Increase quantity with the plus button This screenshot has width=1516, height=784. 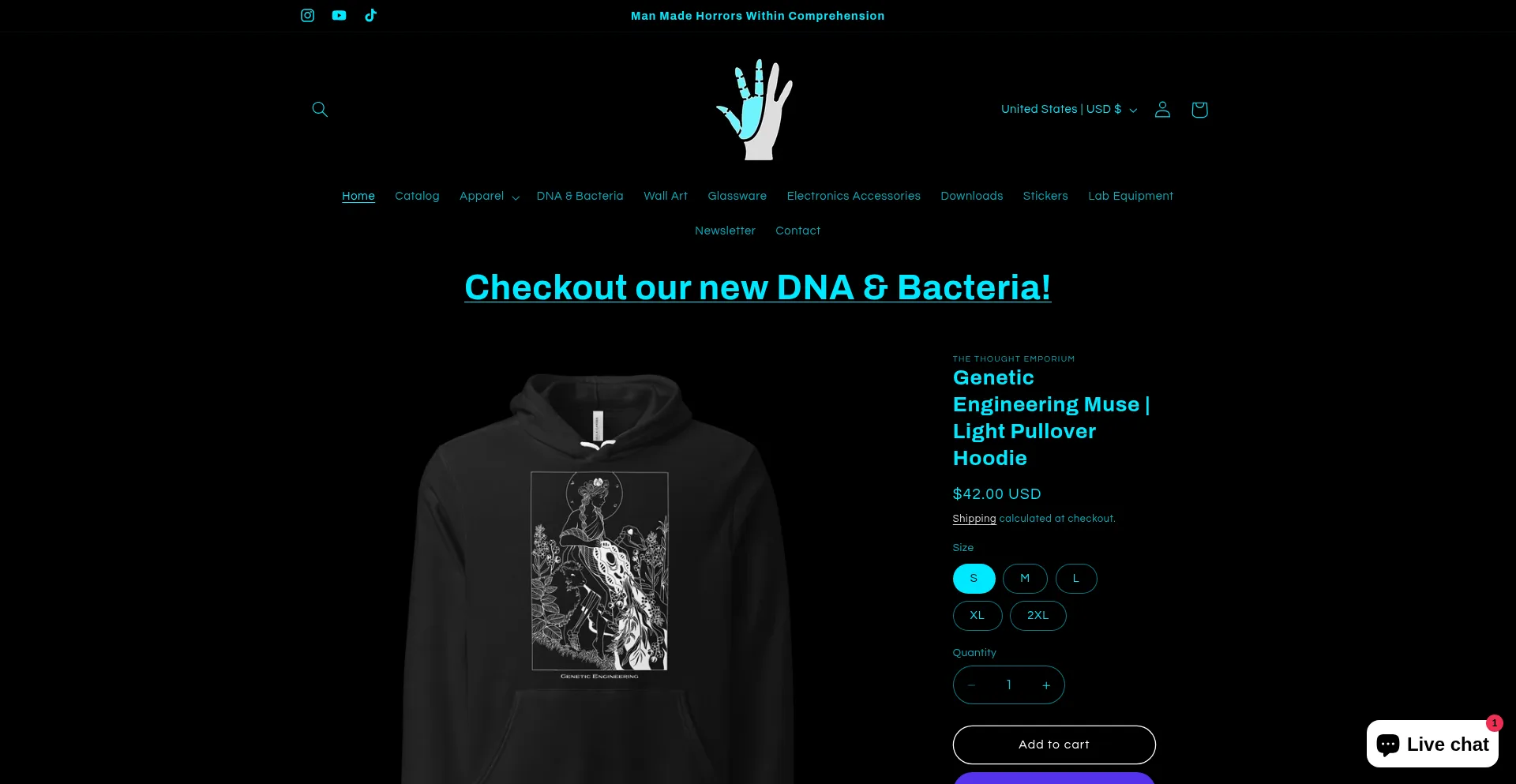1046,685
